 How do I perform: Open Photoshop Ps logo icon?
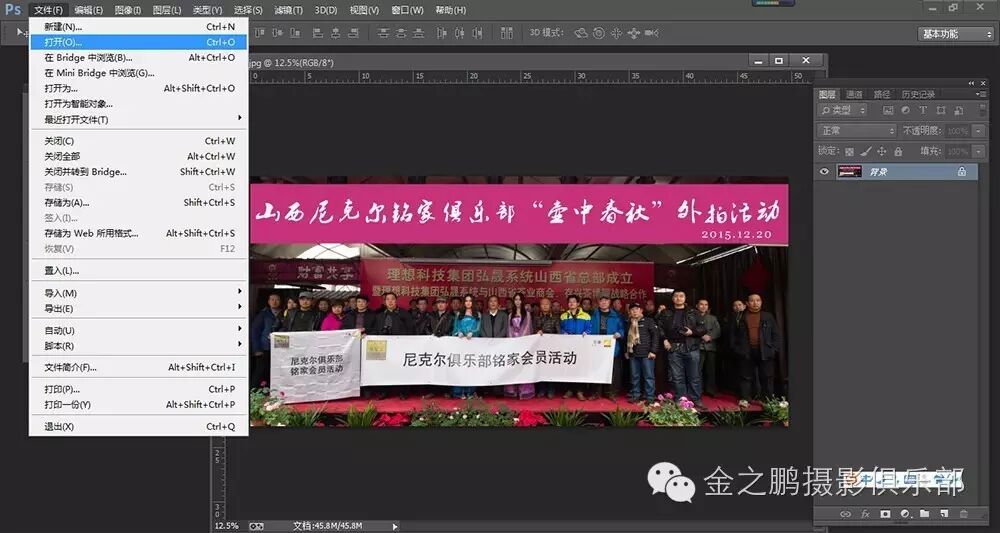(x=13, y=10)
